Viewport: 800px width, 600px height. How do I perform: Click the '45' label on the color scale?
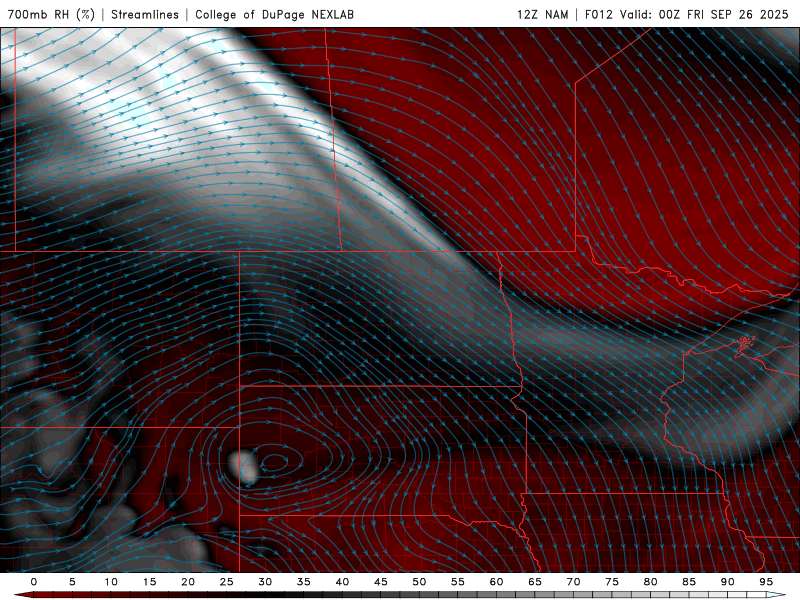point(381,582)
